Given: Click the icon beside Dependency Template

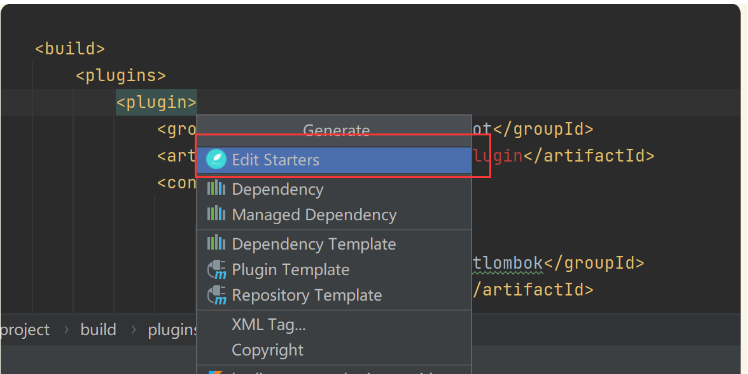Looking at the screenshot, I should [216, 243].
